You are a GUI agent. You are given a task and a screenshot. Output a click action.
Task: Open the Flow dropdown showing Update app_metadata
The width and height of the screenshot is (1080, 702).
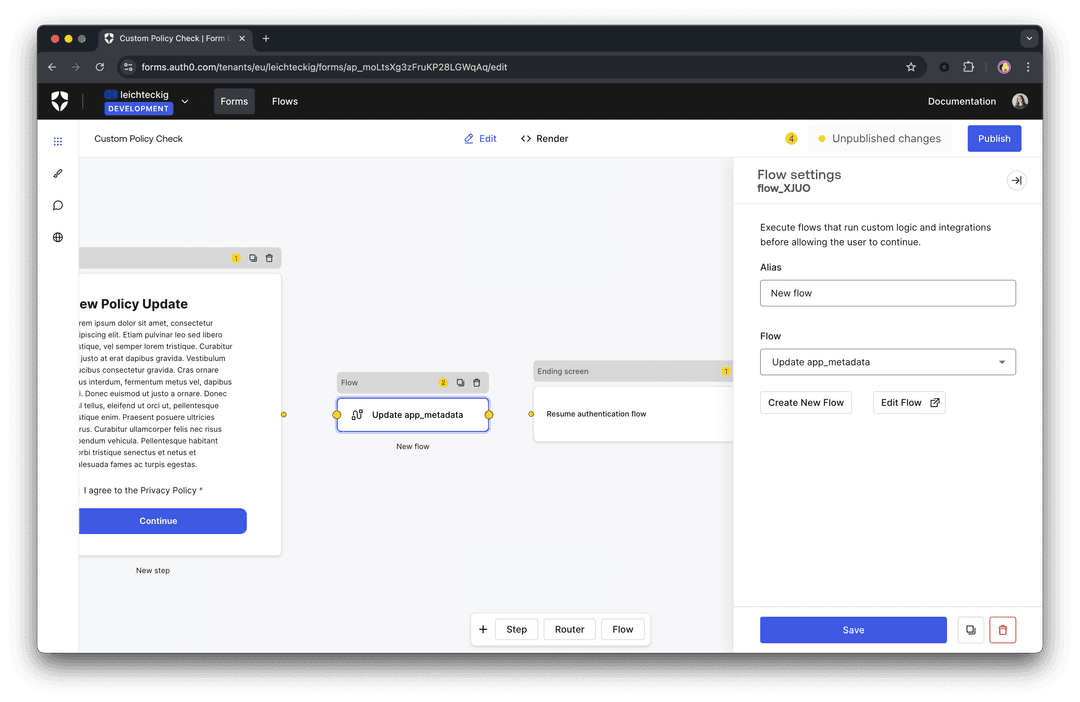887,362
